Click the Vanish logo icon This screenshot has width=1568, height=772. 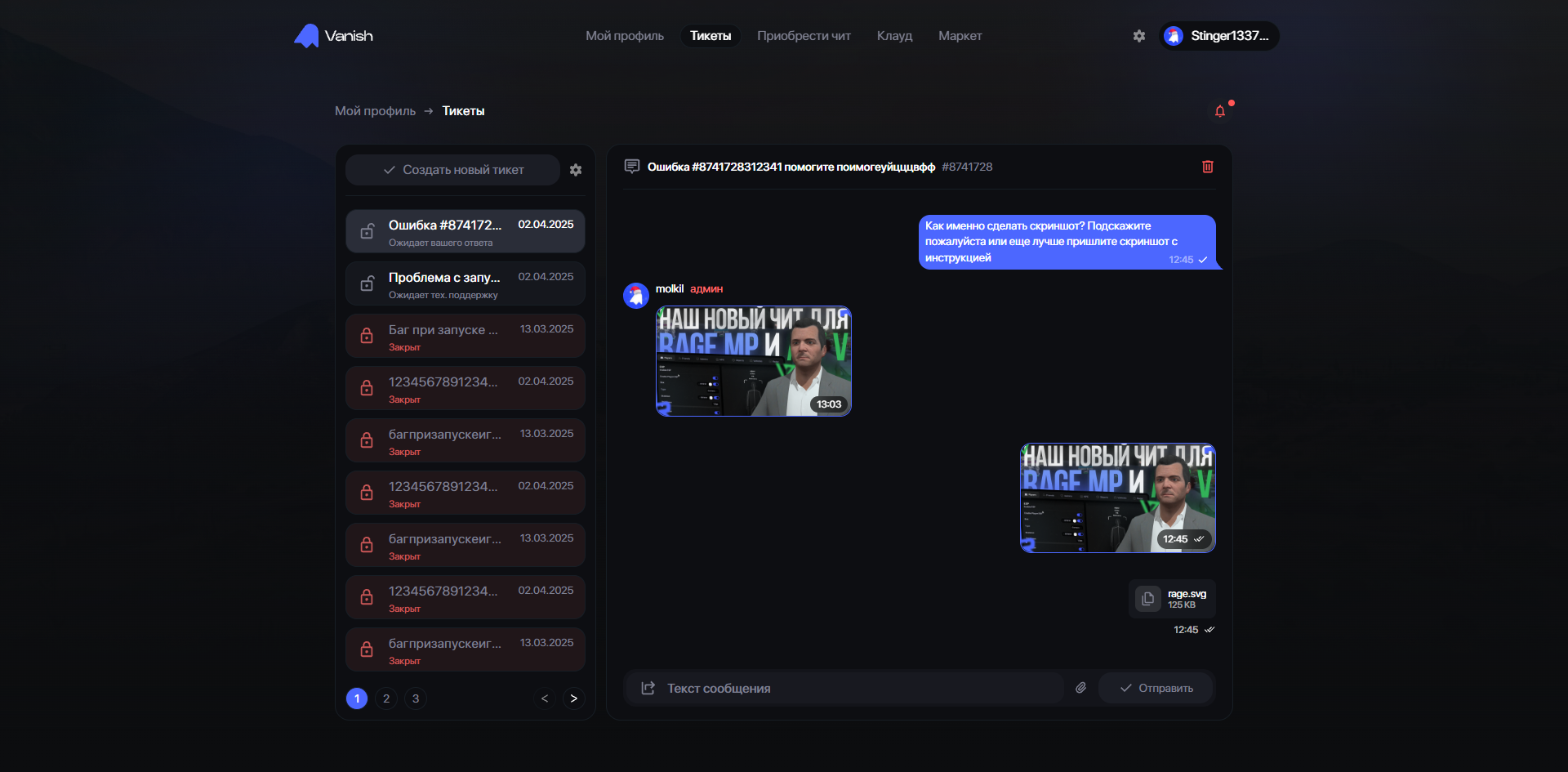(307, 36)
